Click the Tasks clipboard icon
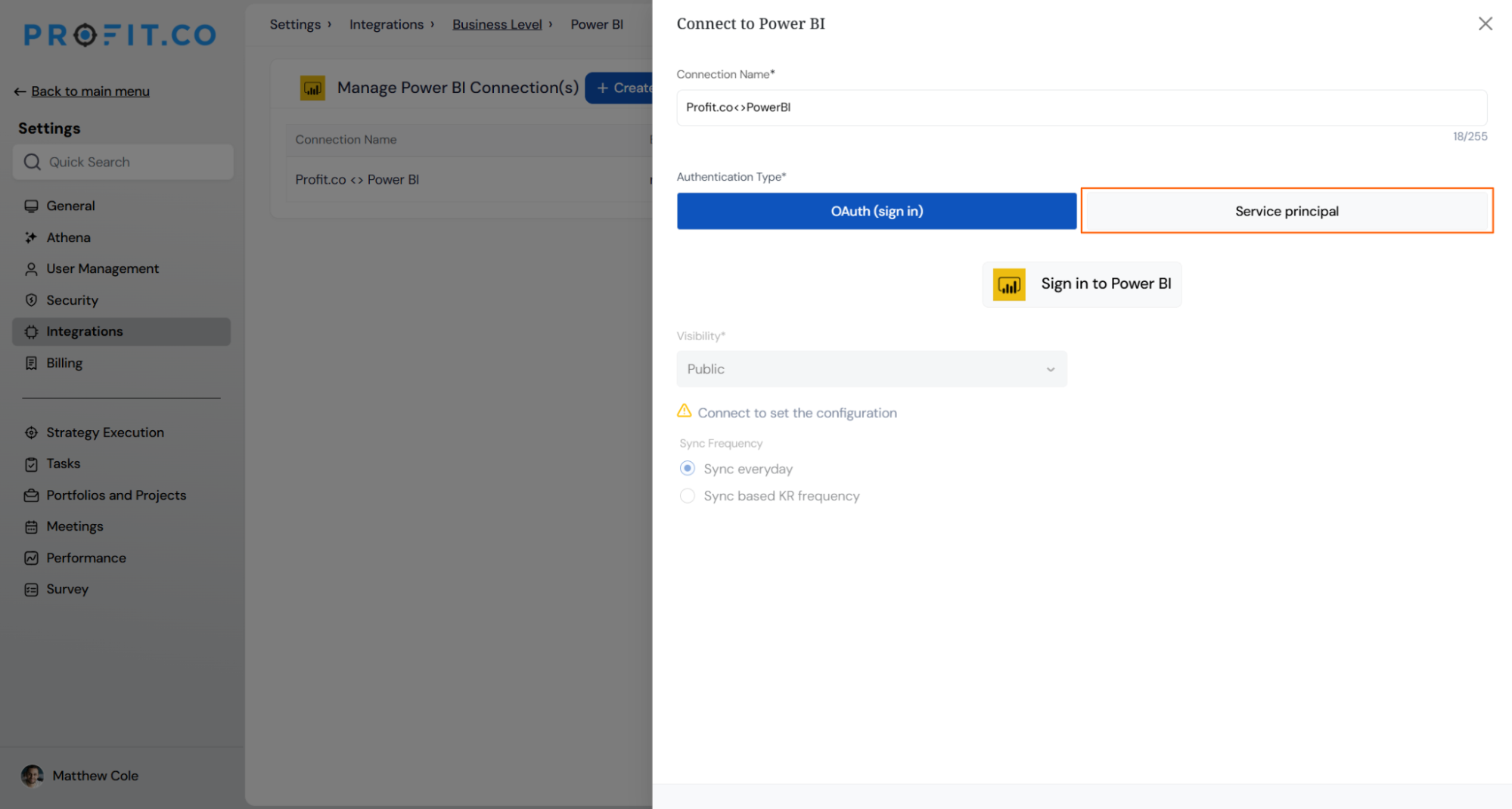 tap(31, 464)
